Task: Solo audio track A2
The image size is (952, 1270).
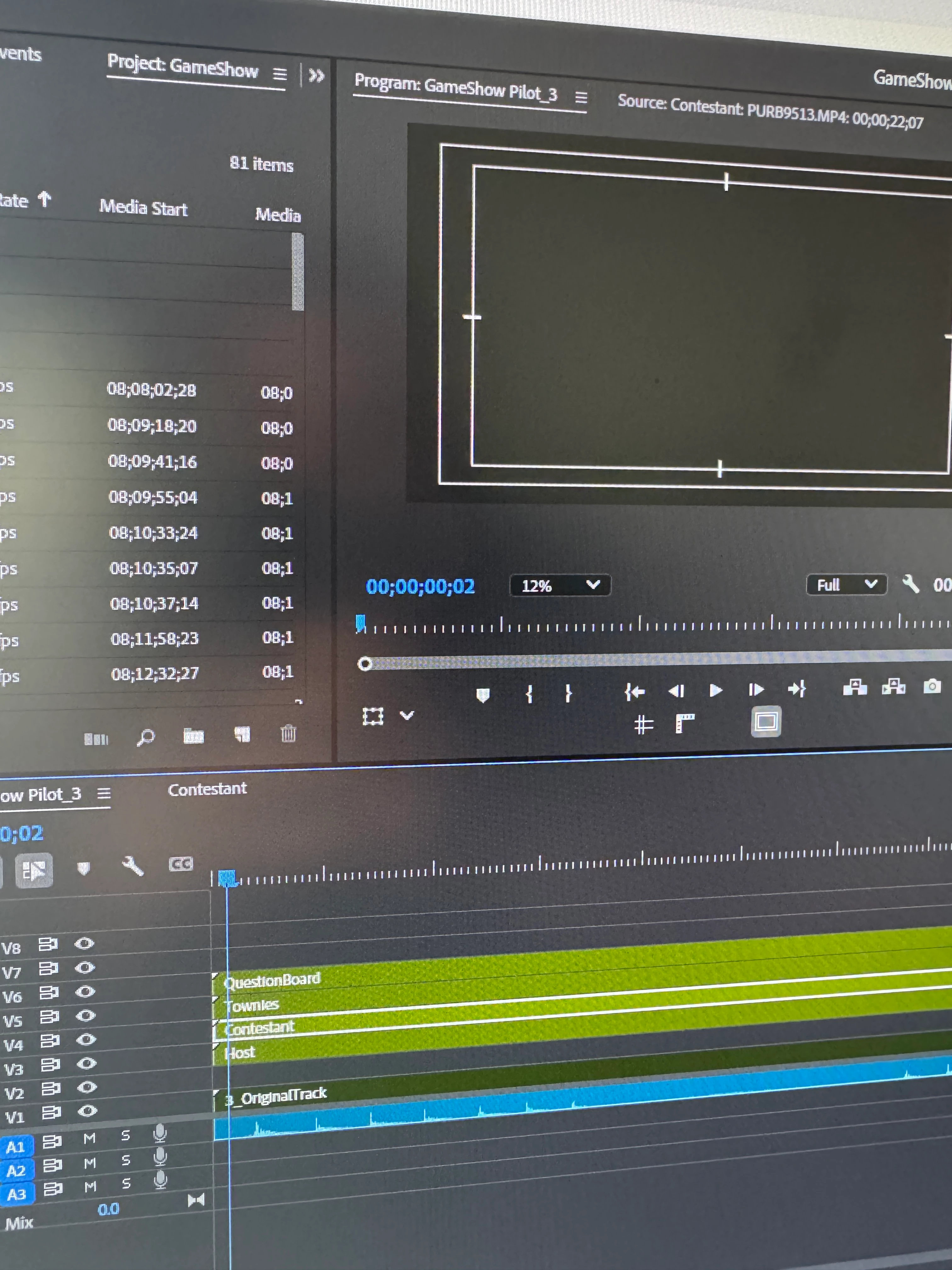Action: 126,1160
